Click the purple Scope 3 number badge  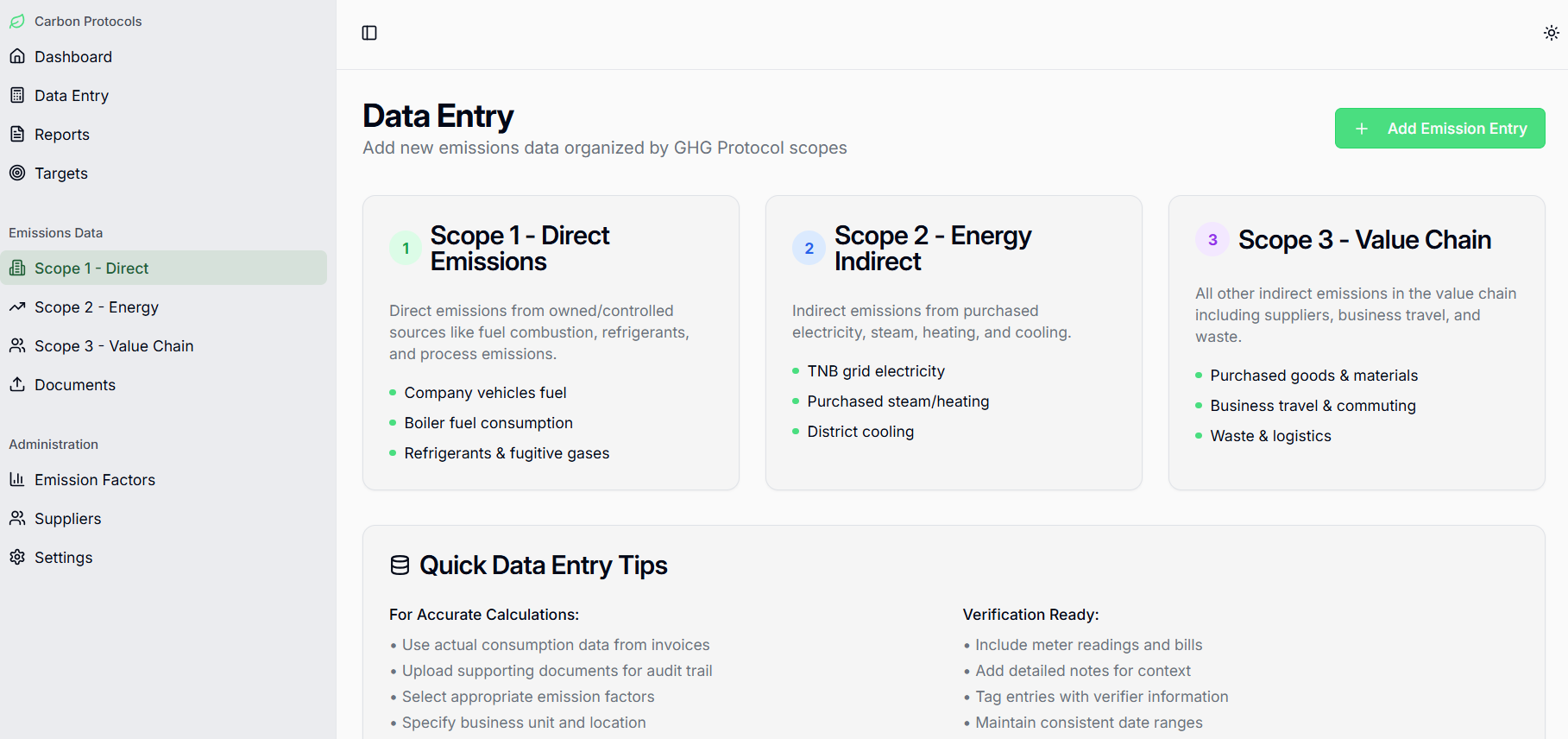click(1212, 240)
